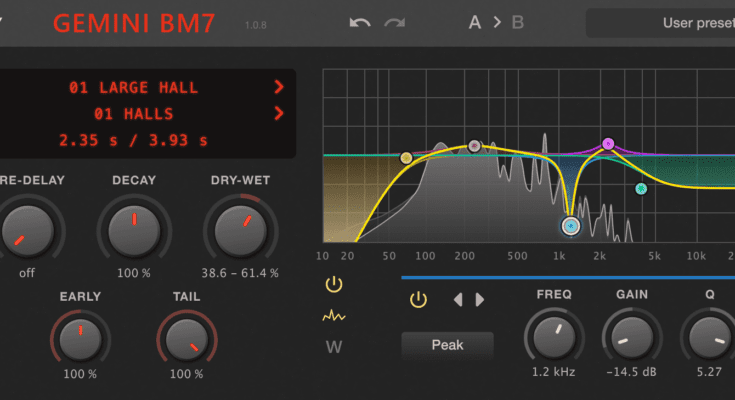735x400 pixels.
Task: Toggle the EQ section power button
Action: pos(334,285)
